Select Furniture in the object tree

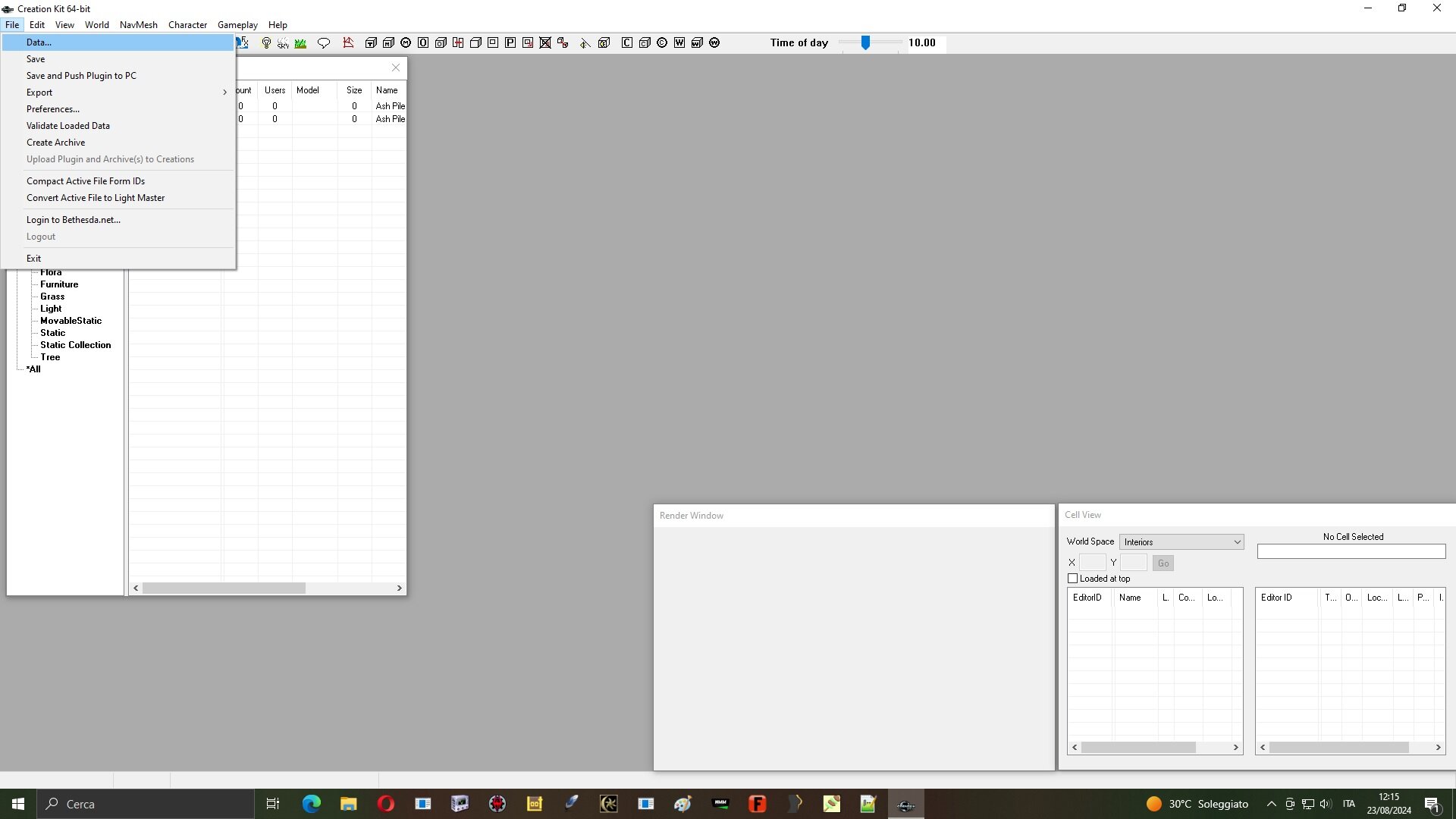point(59,284)
